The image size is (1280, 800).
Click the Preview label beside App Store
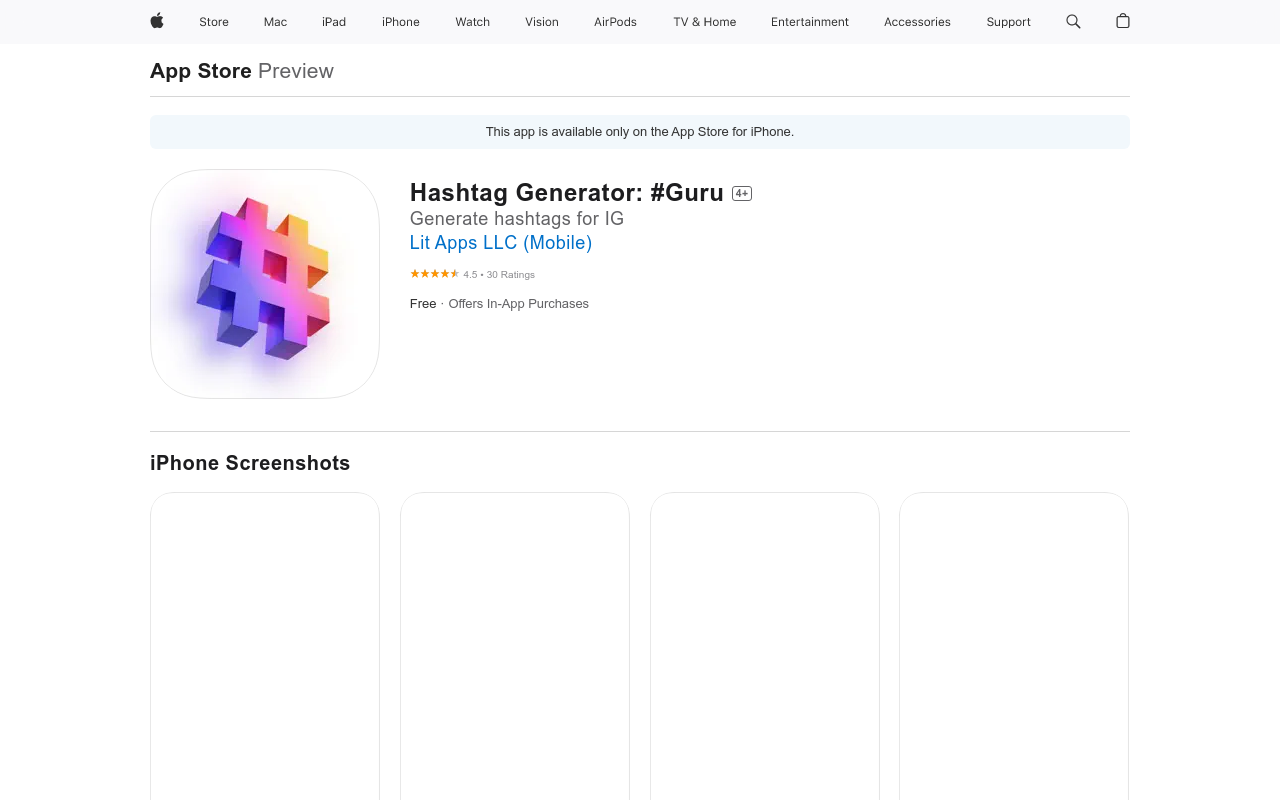click(296, 71)
